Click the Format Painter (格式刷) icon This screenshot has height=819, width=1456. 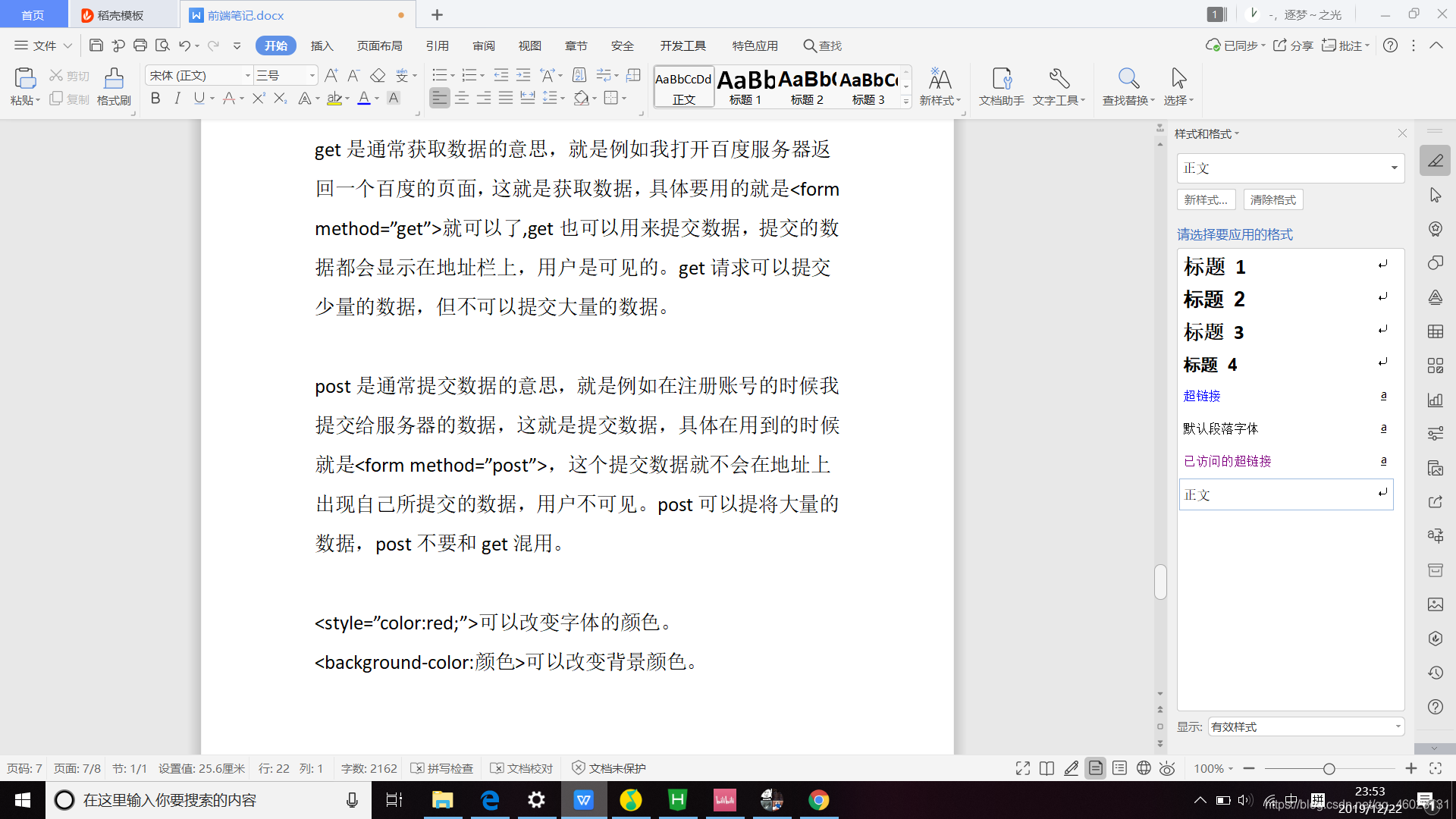point(114,79)
